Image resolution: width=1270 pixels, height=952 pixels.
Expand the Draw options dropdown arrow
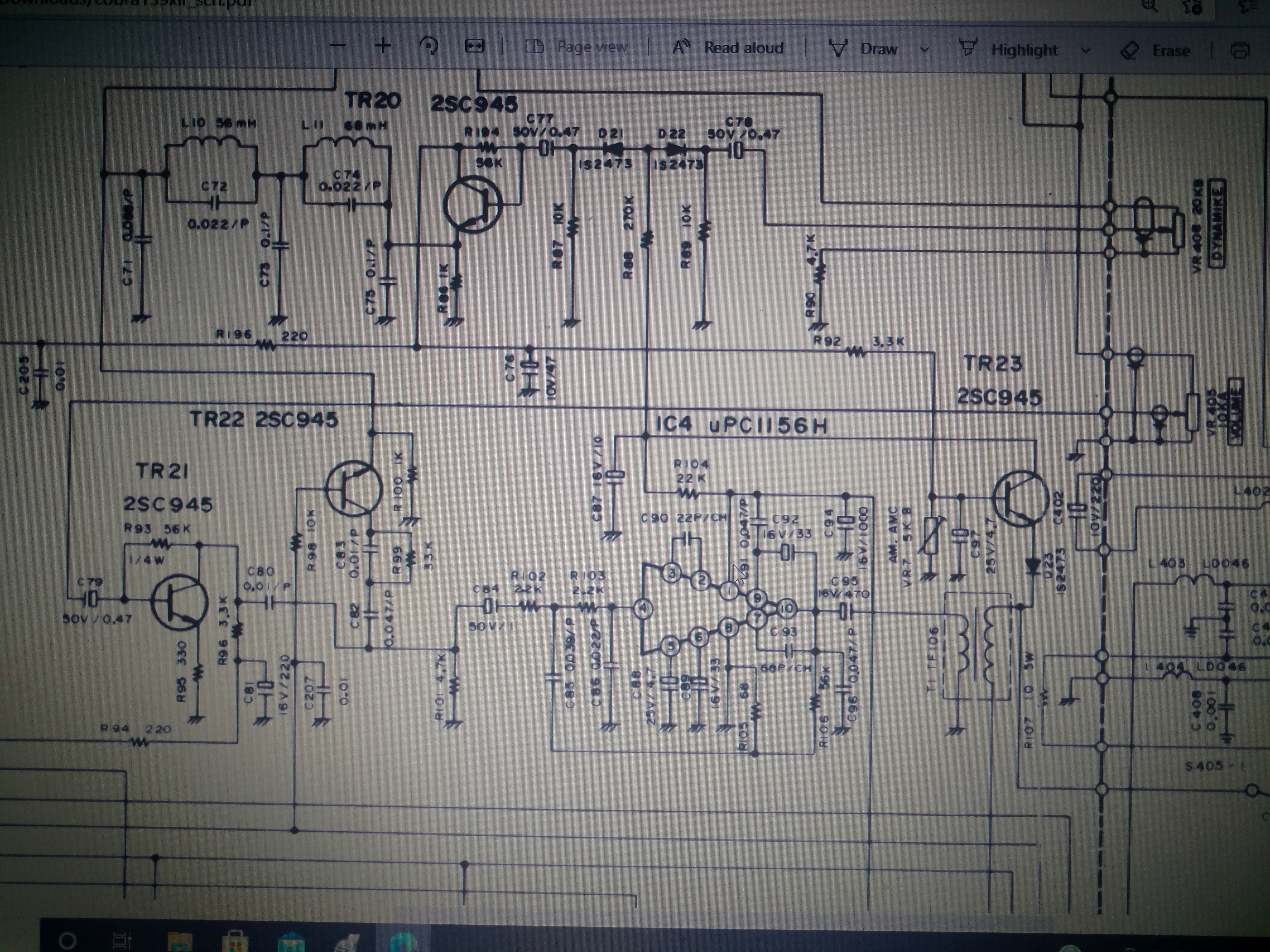[924, 50]
